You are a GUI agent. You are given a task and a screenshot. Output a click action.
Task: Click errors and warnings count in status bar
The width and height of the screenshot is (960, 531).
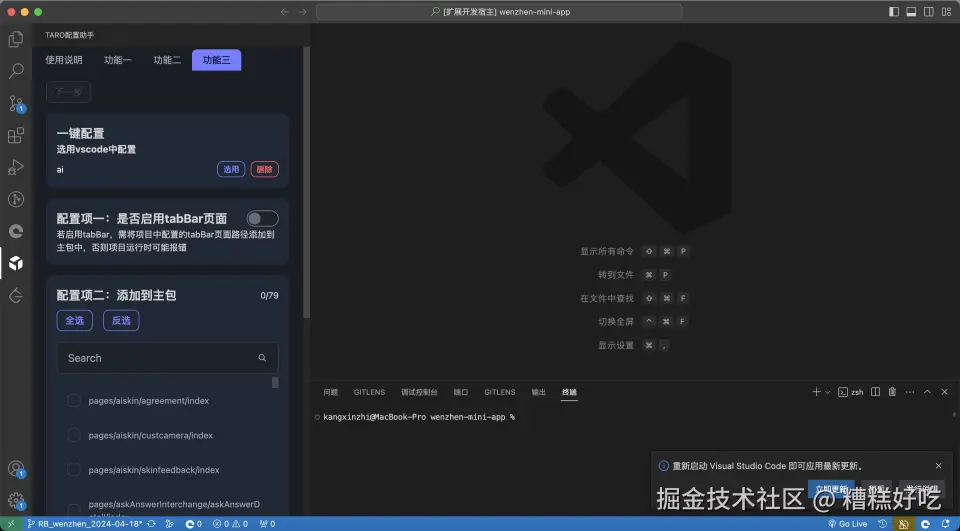230,524
